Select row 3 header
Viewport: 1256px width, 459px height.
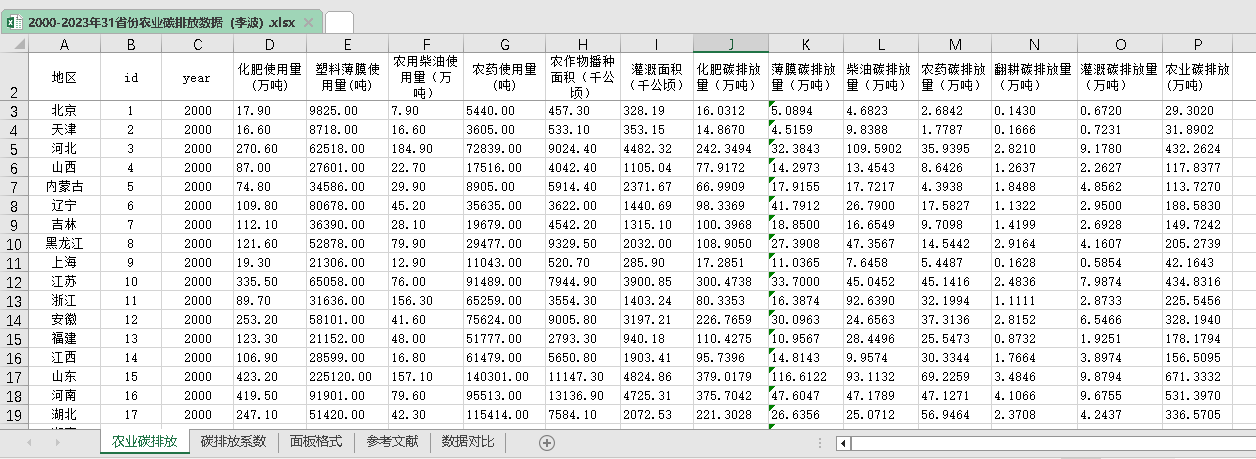[14, 110]
